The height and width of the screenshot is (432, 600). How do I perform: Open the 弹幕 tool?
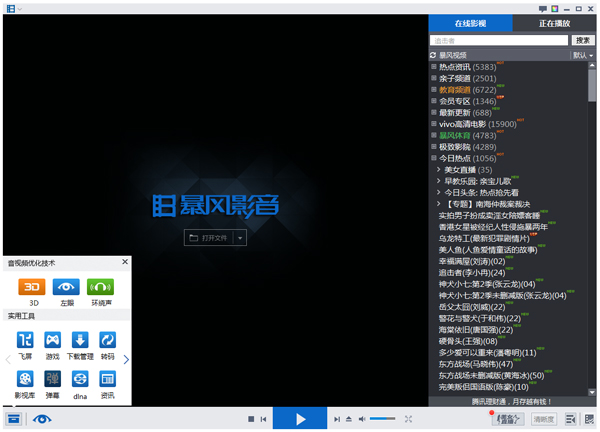(52, 379)
